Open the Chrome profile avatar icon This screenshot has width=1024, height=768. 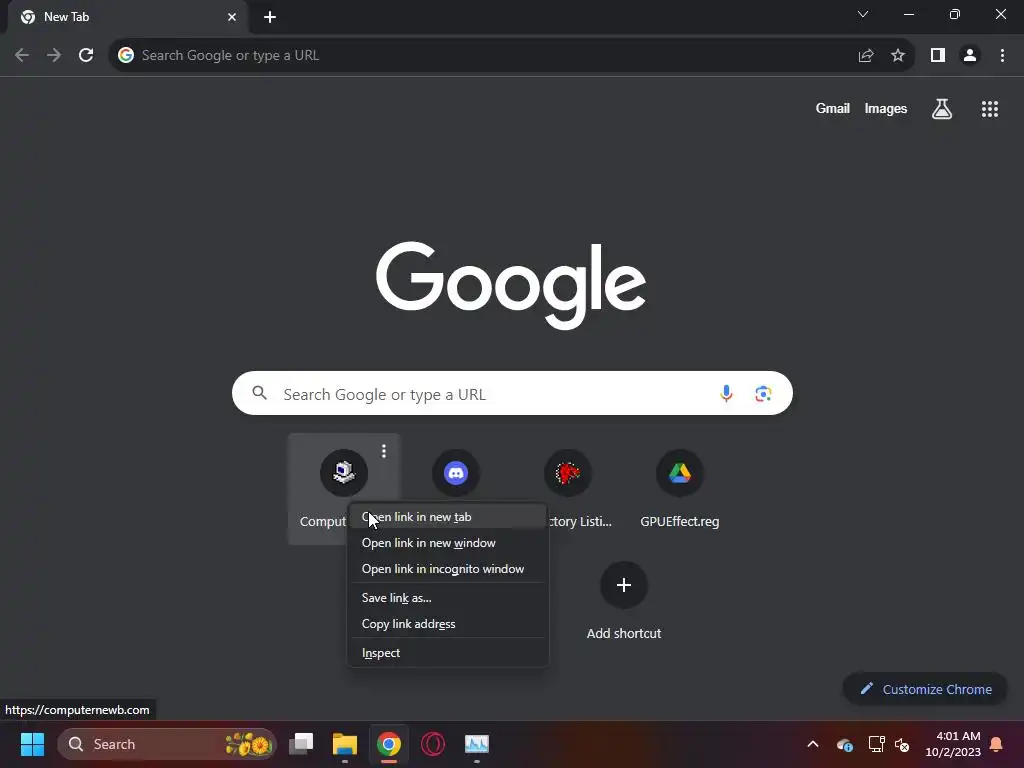(x=970, y=56)
